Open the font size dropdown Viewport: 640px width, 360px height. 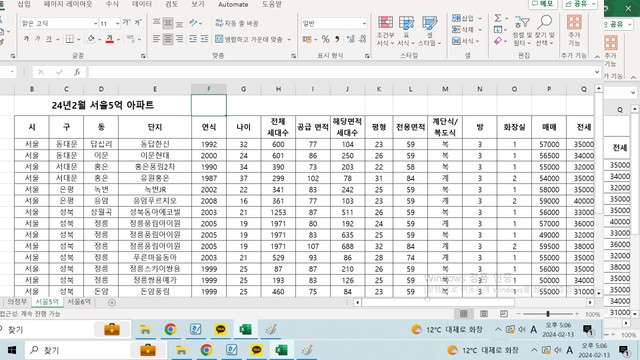[x=118, y=23]
